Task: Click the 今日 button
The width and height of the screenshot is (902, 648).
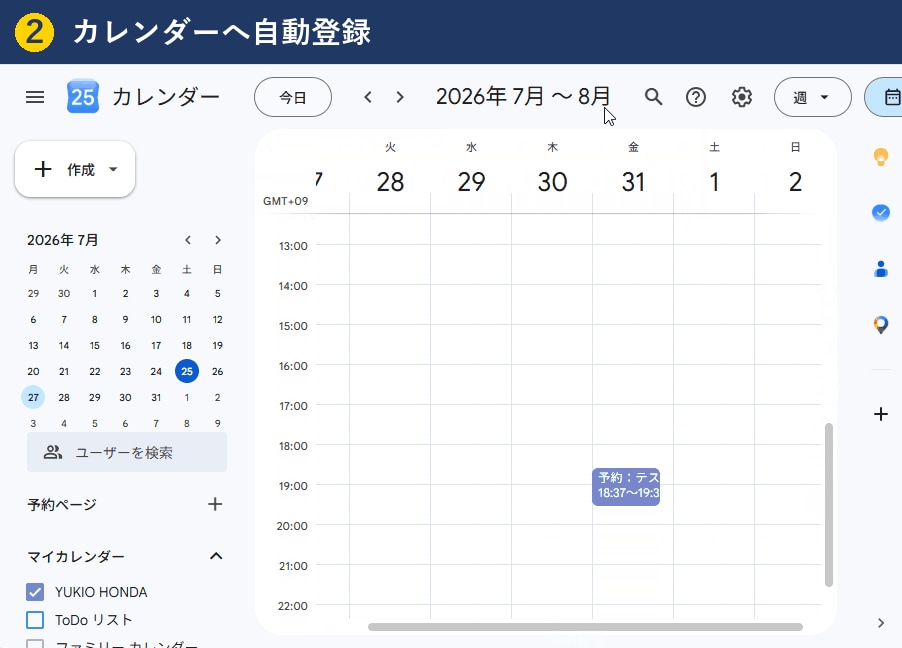Action: [293, 97]
